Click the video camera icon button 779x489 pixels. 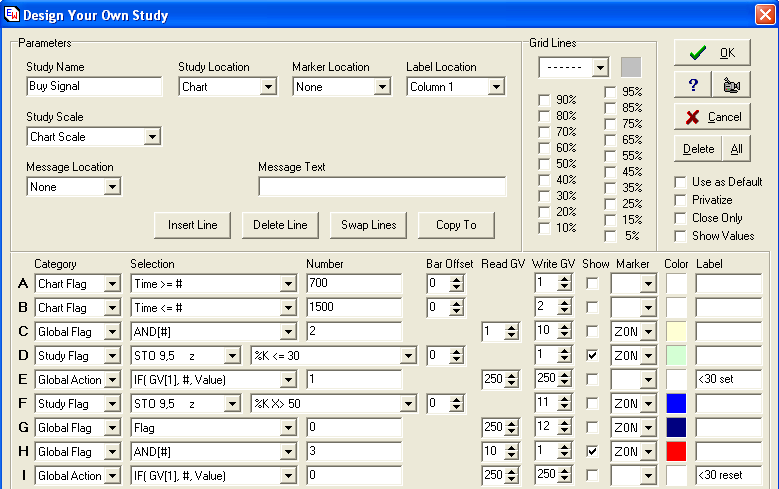pyautogui.click(x=731, y=85)
